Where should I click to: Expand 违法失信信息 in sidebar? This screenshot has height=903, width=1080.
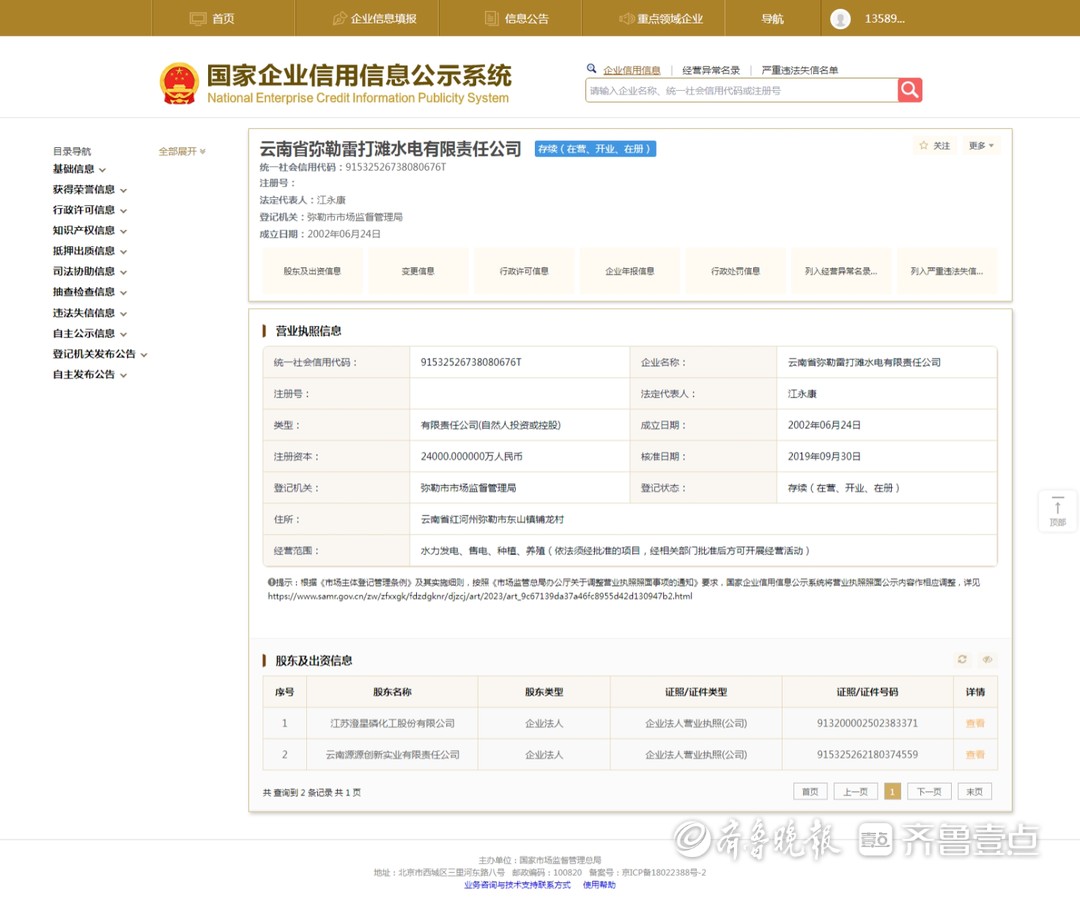click(x=90, y=313)
